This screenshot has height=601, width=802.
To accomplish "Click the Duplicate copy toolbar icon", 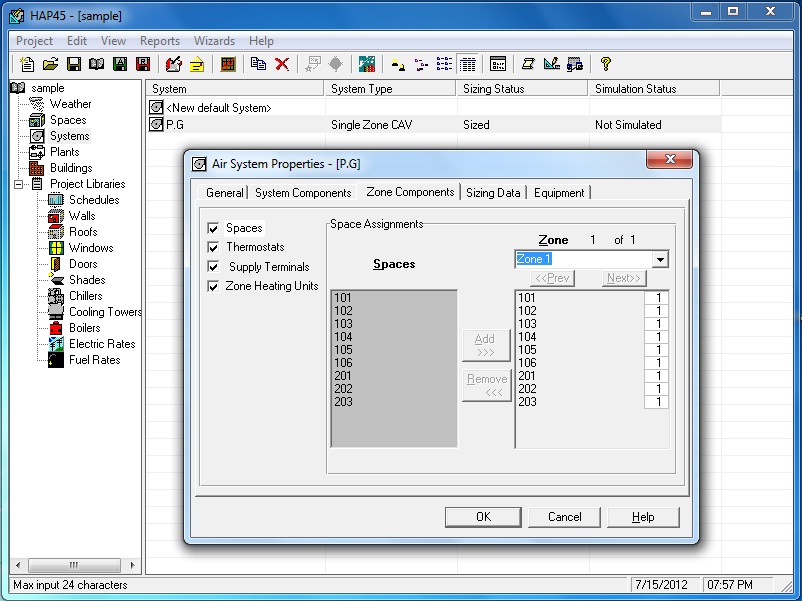I will coord(258,65).
